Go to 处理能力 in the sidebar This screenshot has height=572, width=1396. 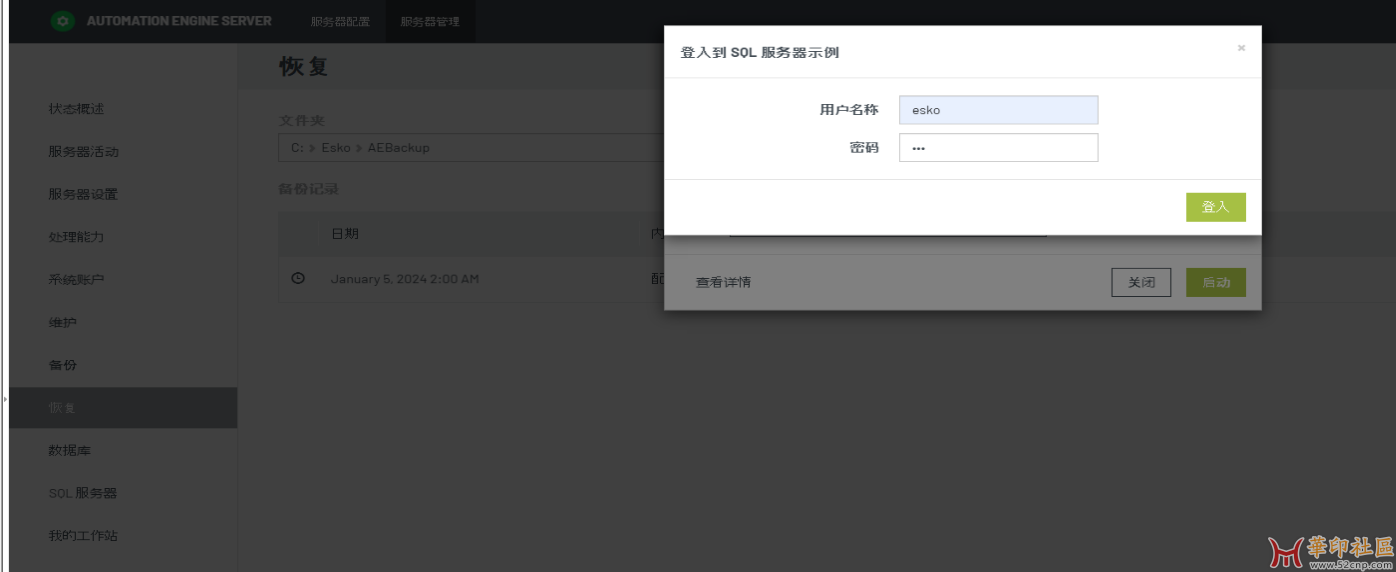click(76, 237)
